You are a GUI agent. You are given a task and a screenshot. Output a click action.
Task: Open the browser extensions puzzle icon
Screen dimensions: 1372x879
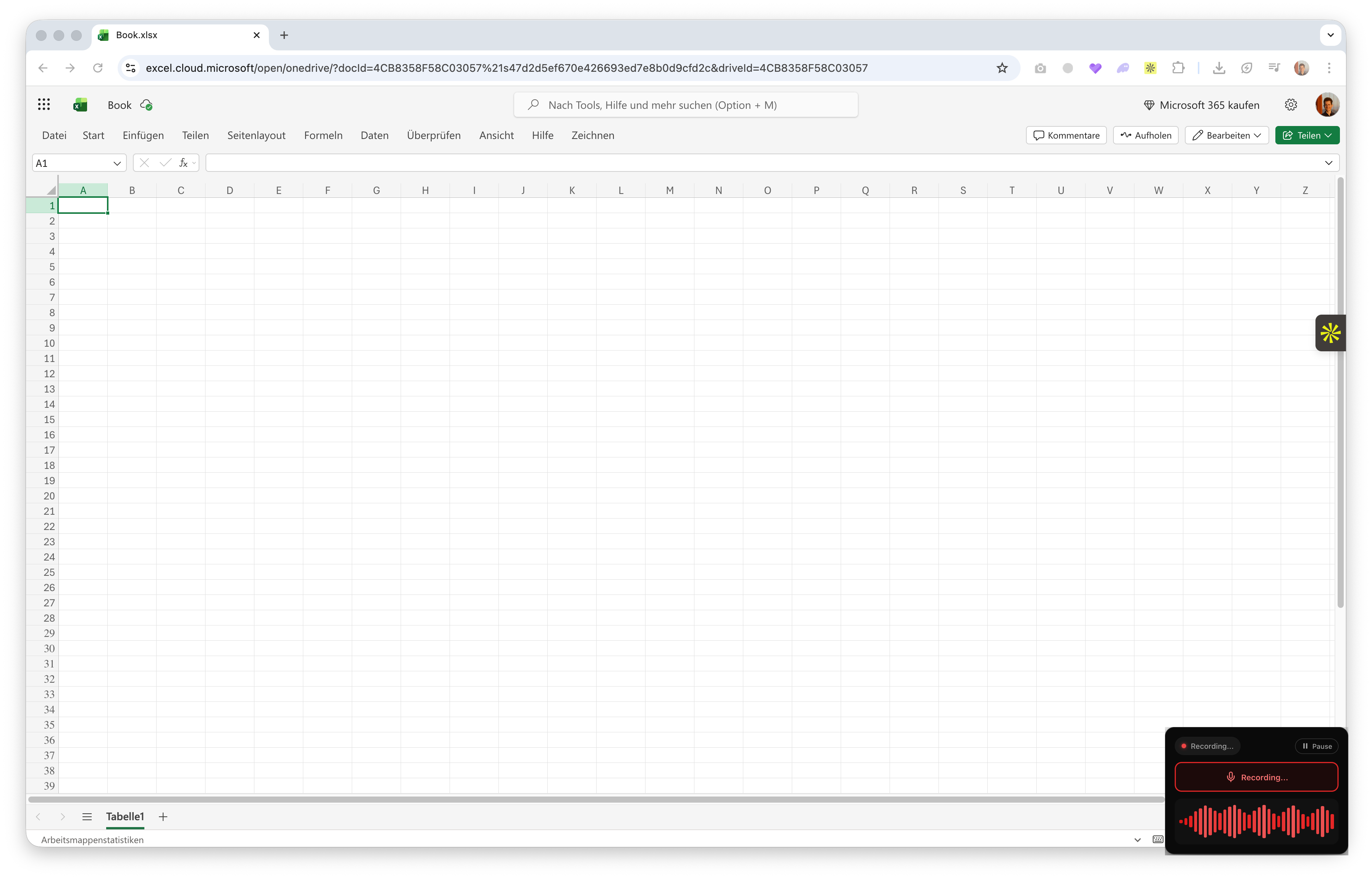click(1178, 68)
